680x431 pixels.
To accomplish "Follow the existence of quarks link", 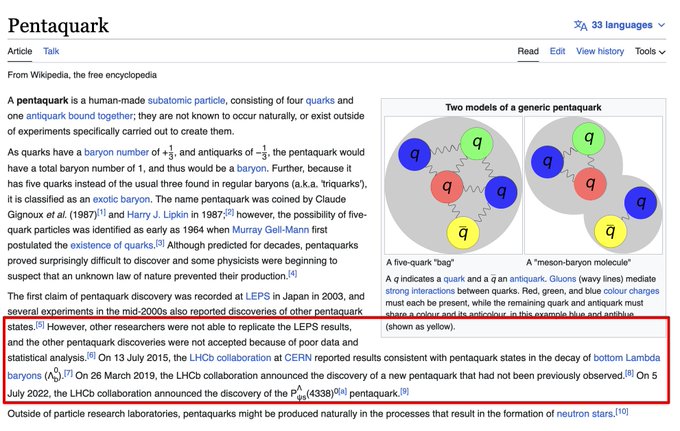I will point(112,245).
